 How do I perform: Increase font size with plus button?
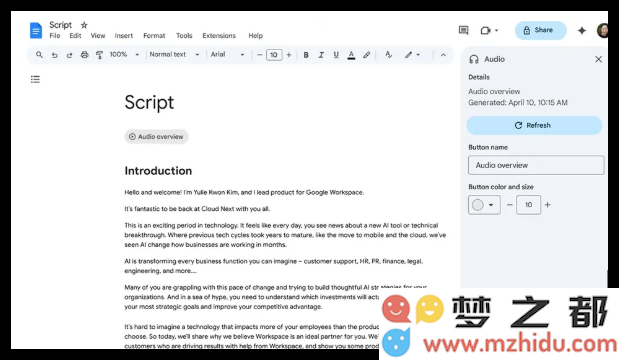(x=289, y=55)
